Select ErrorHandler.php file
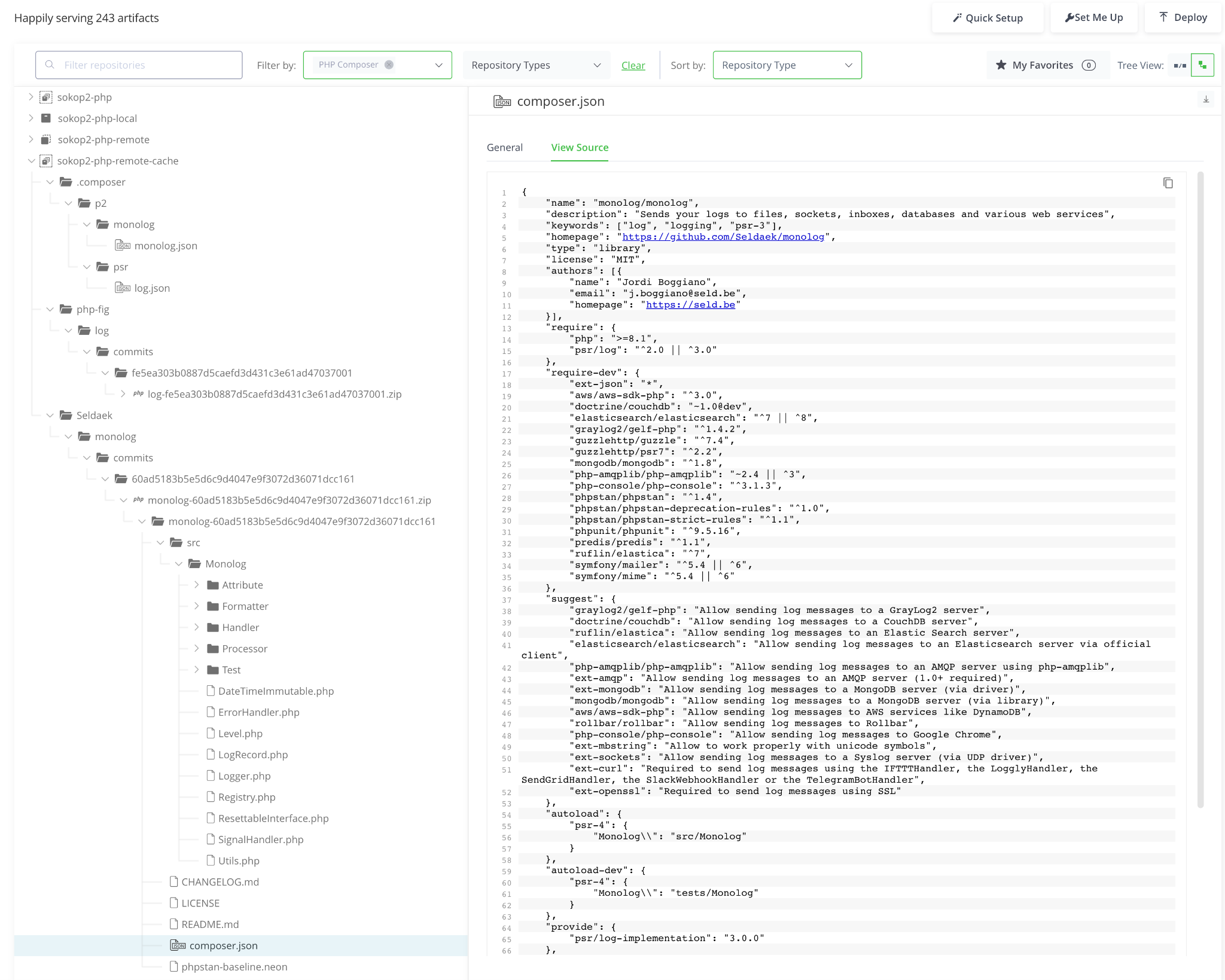1225x980 pixels. (x=258, y=712)
